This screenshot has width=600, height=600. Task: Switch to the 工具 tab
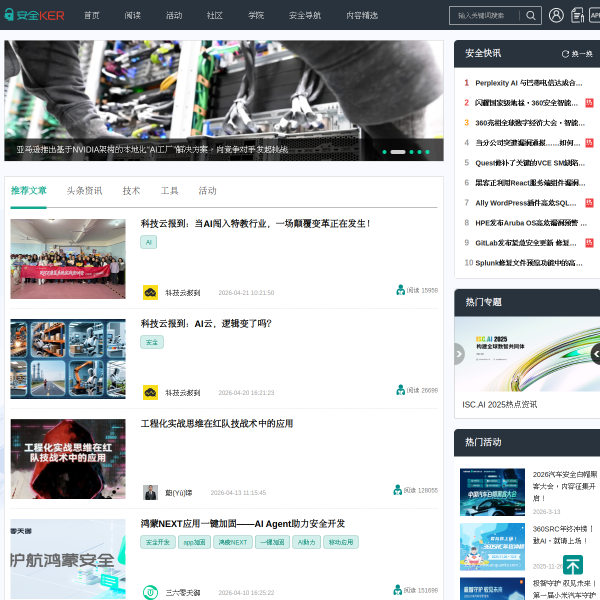coord(170,191)
